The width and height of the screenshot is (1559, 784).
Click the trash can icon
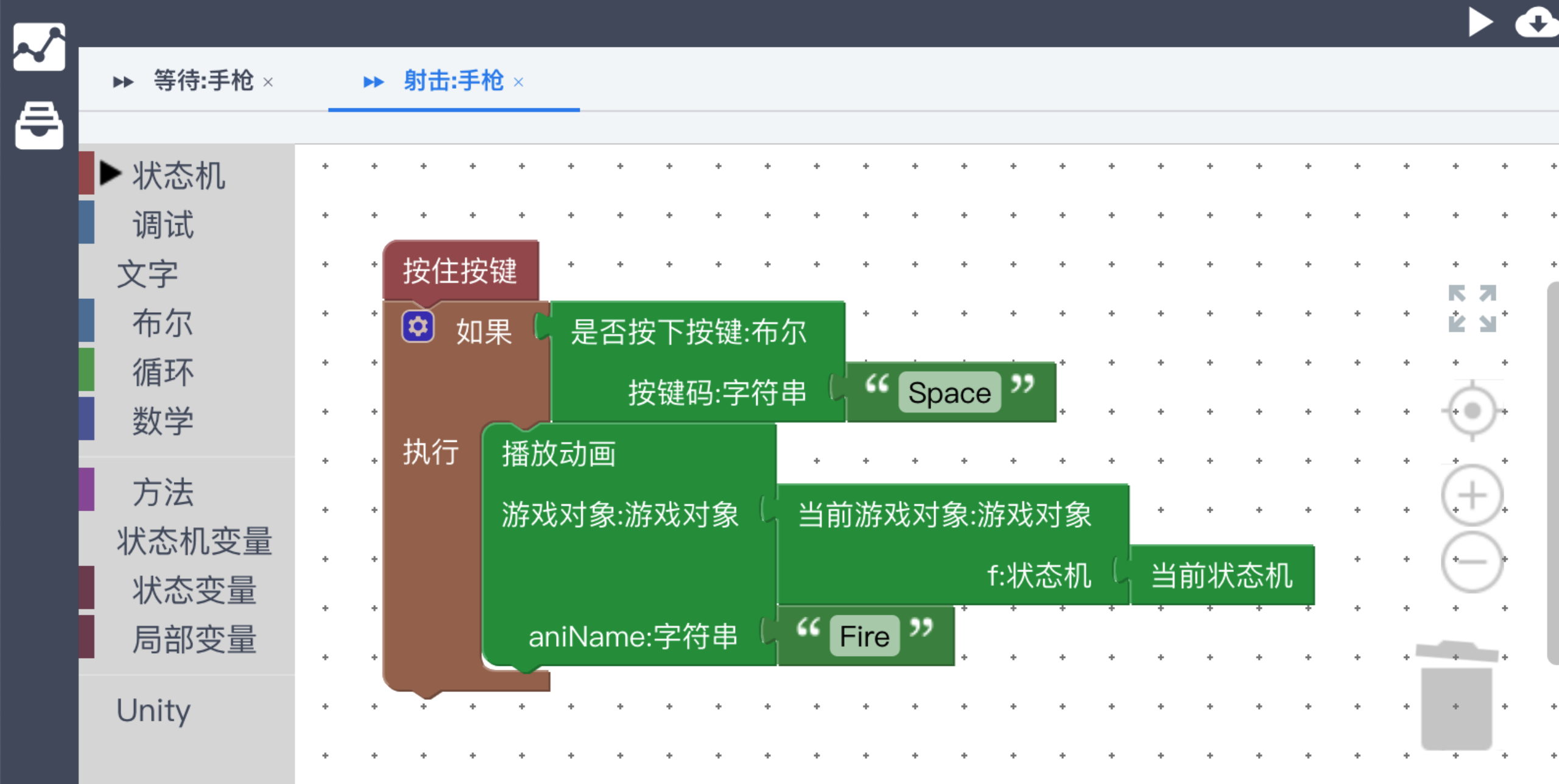coord(1457,695)
